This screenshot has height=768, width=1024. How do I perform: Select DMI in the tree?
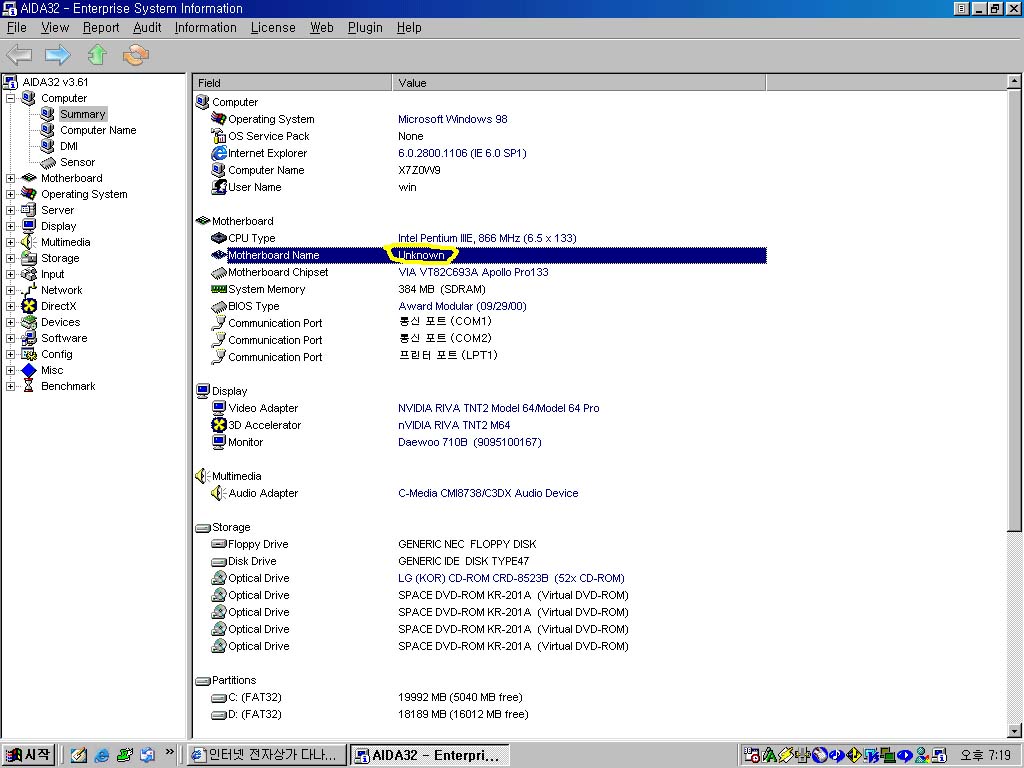tap(69, 146)
